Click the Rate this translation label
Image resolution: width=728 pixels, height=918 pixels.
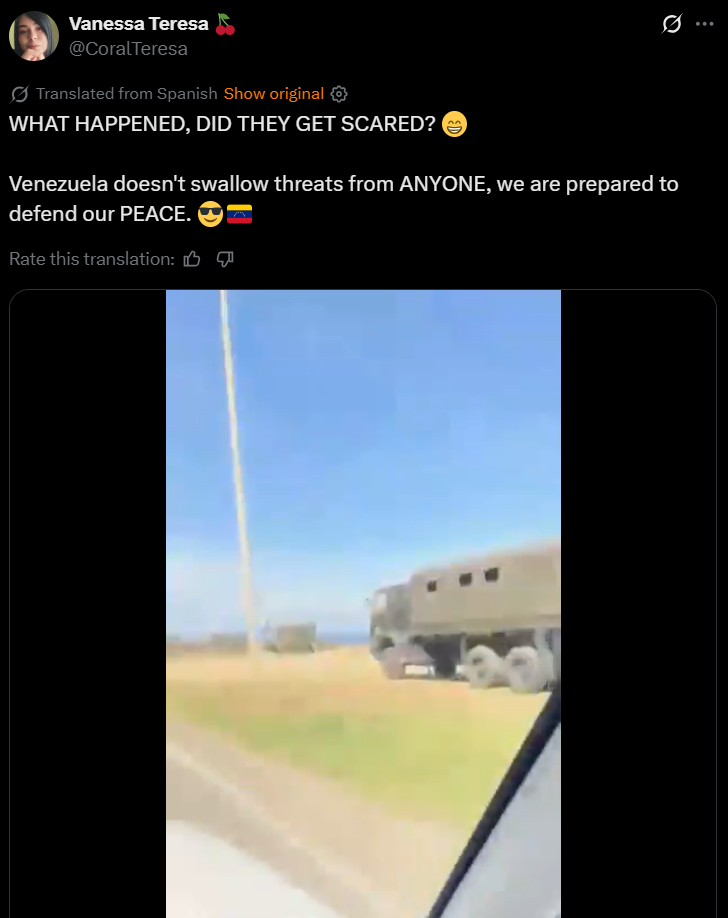coord(92,259)
